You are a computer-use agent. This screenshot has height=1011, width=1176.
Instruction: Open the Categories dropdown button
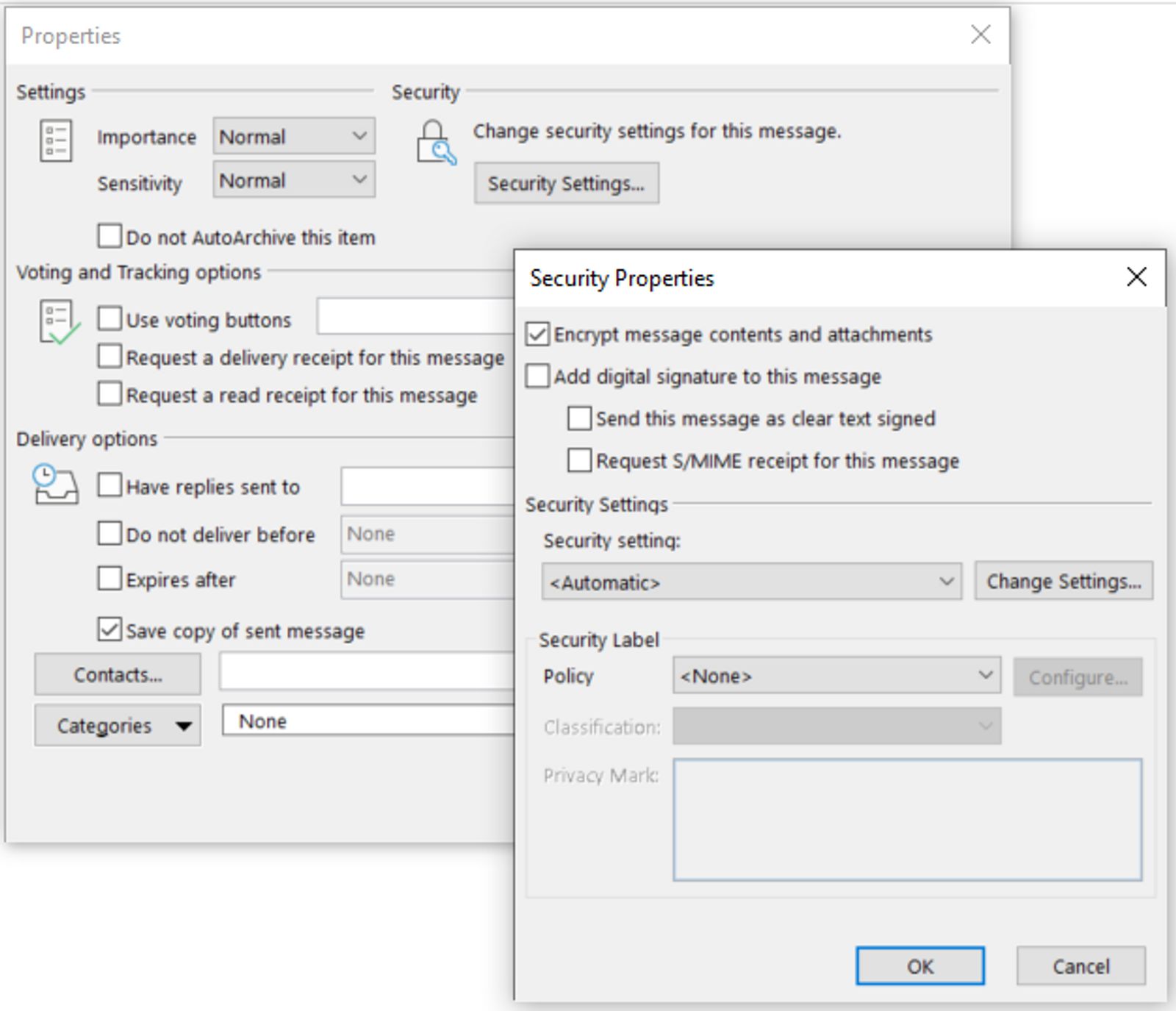118,726
